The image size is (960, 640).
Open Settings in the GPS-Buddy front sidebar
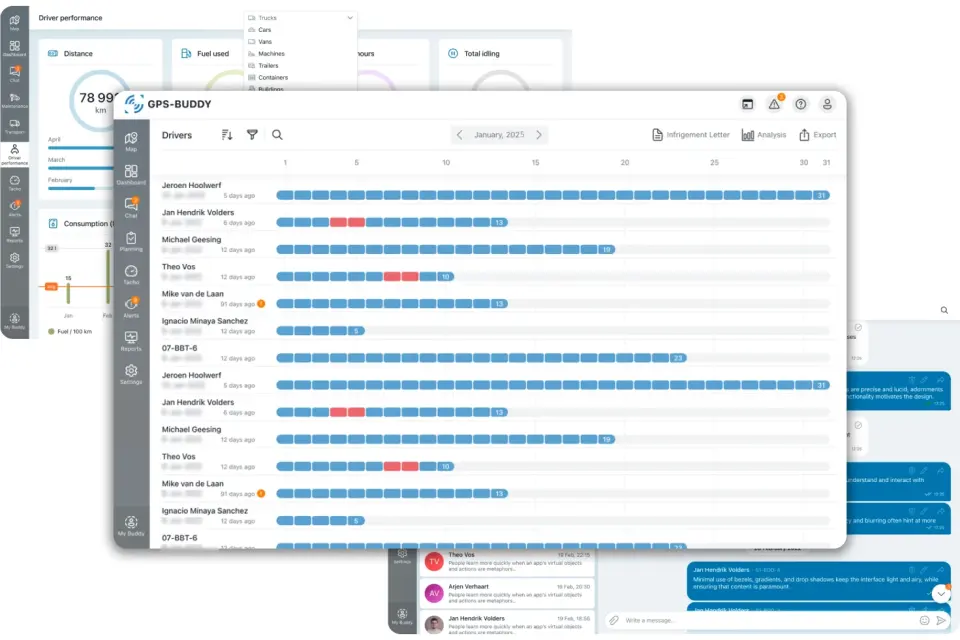pos(131,374)
